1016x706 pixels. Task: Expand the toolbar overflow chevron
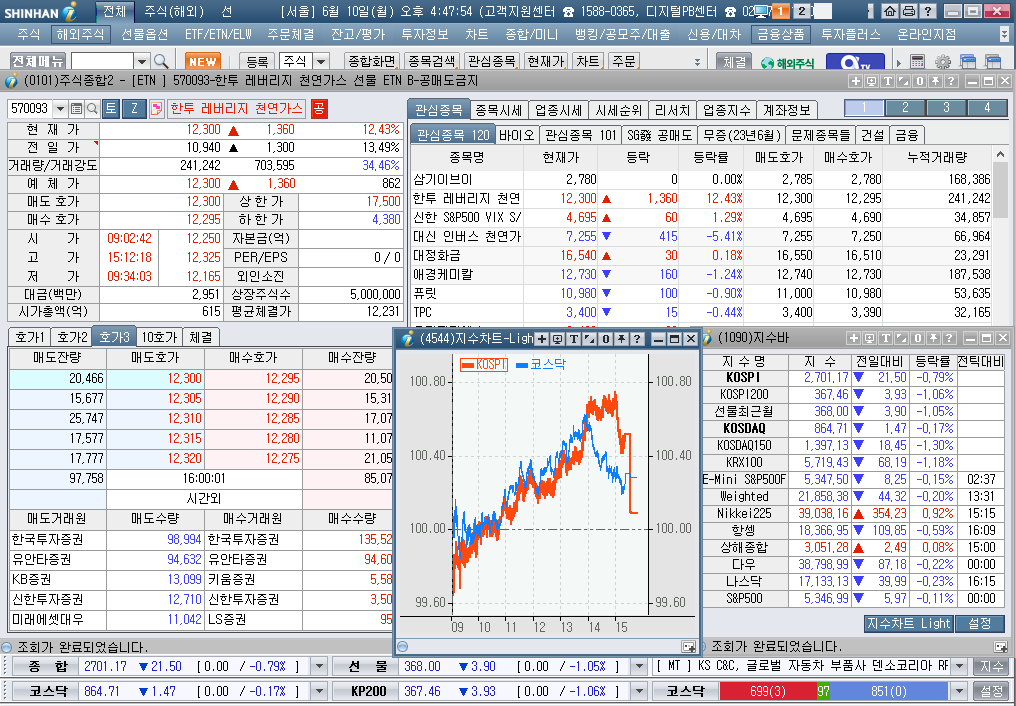coord(697,63)
